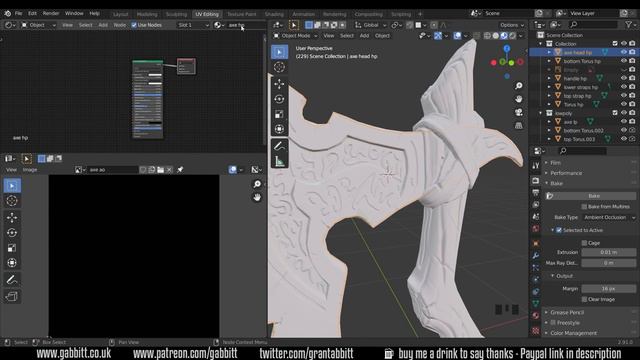Click the outliner search field
The height and width of the screenshot is (360, 640).
pos(594,25)
